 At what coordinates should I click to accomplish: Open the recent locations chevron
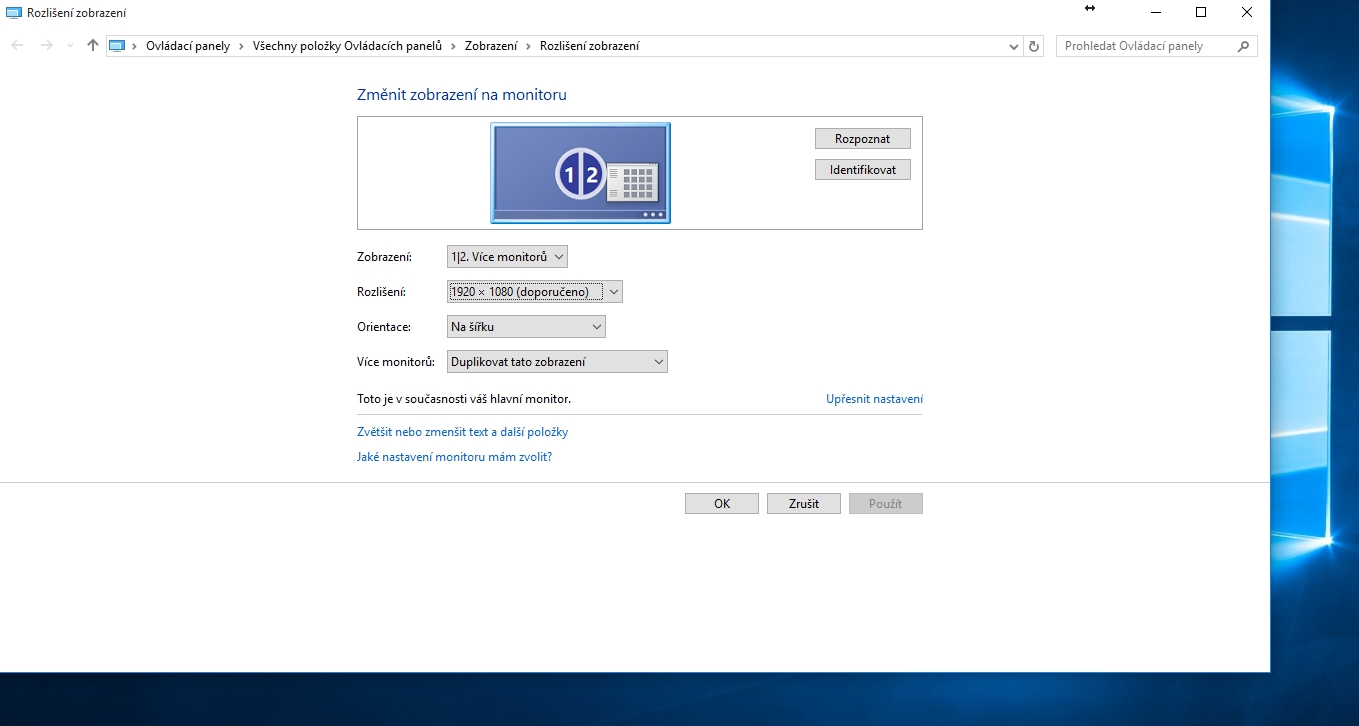pyautogui.click(x=70, y=46)
